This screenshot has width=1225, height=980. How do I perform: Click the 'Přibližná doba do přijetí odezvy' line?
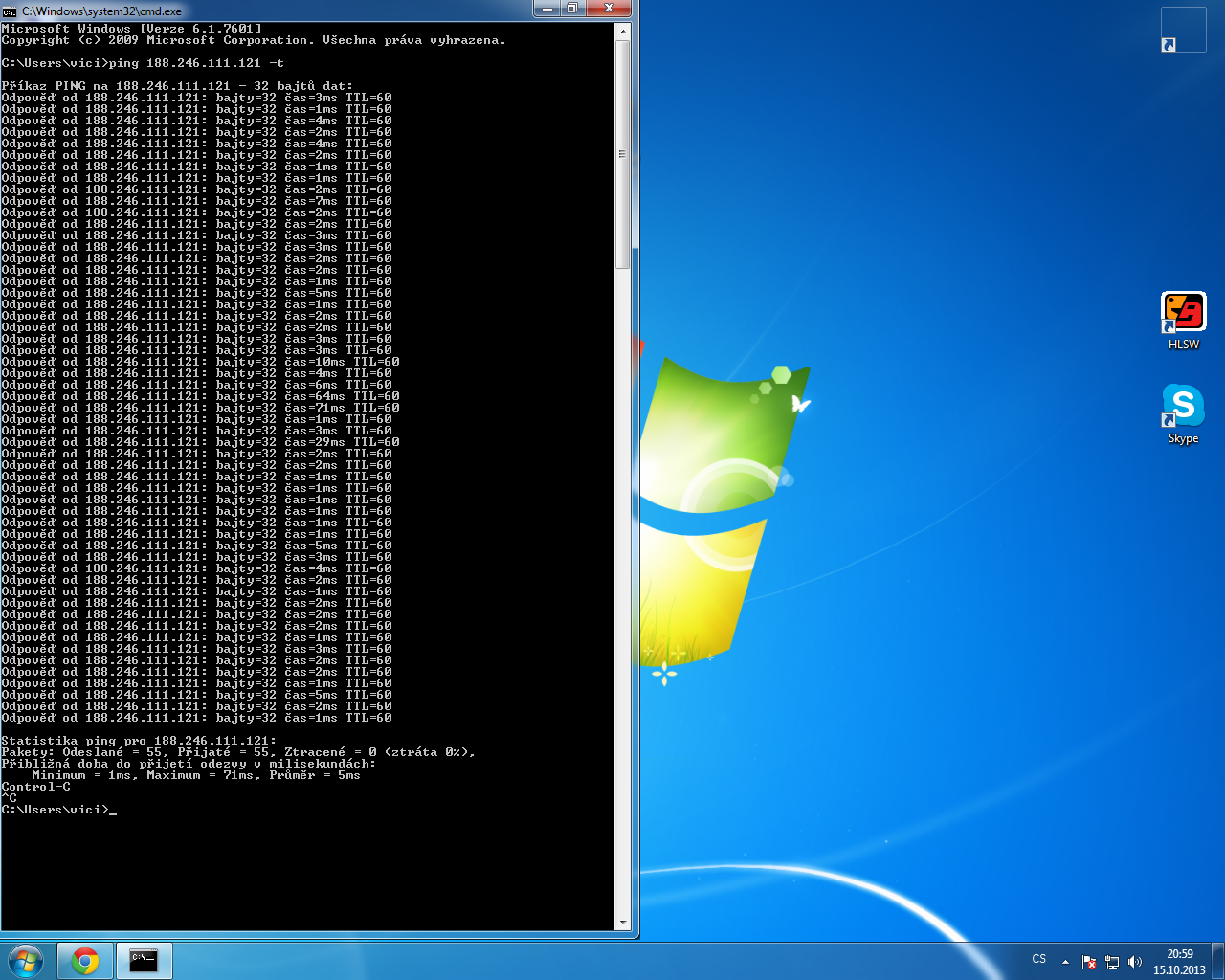189,764
